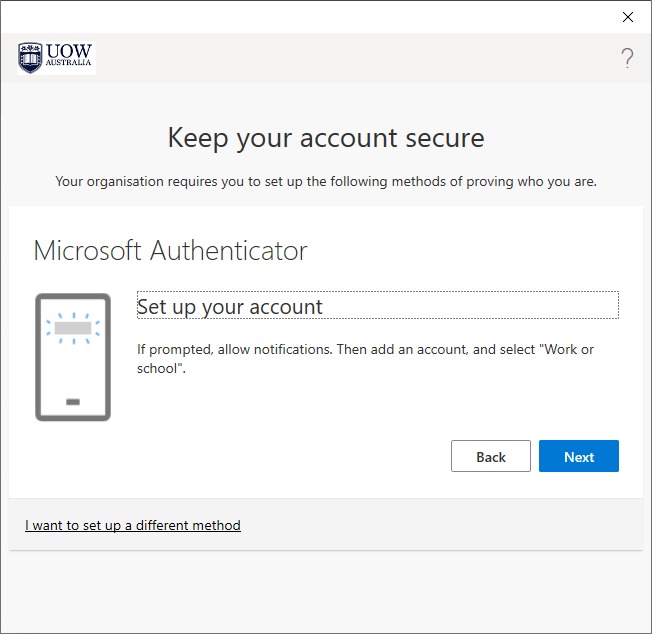Screen dimensions: 652x634
Task: Click the "Set up your account" heading
Action: (230, 306)
